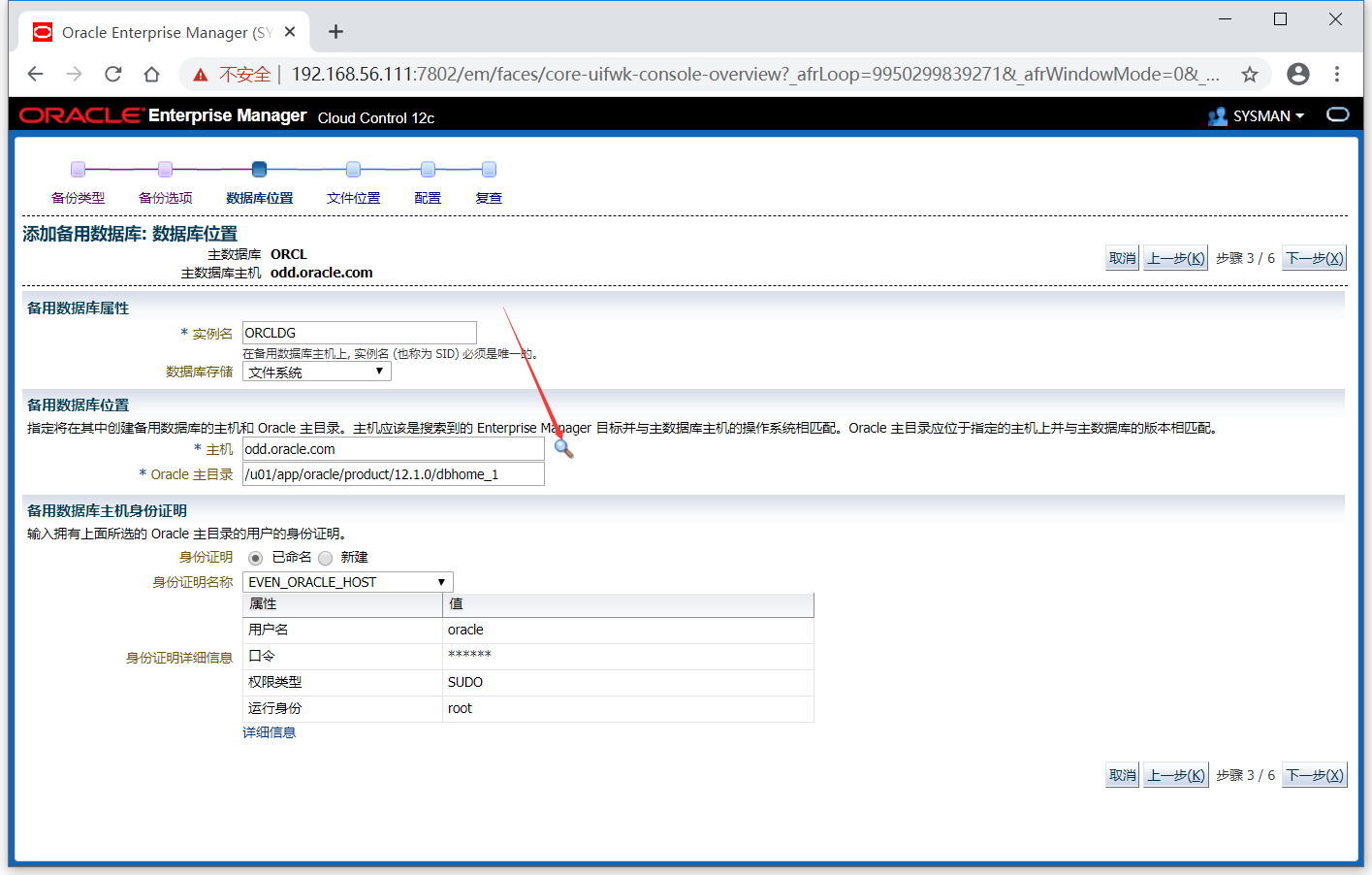Click the SYSMAN user icon
Image resolution: width=1372 pixels, height=875 pixels.
tap(1218, 116)
